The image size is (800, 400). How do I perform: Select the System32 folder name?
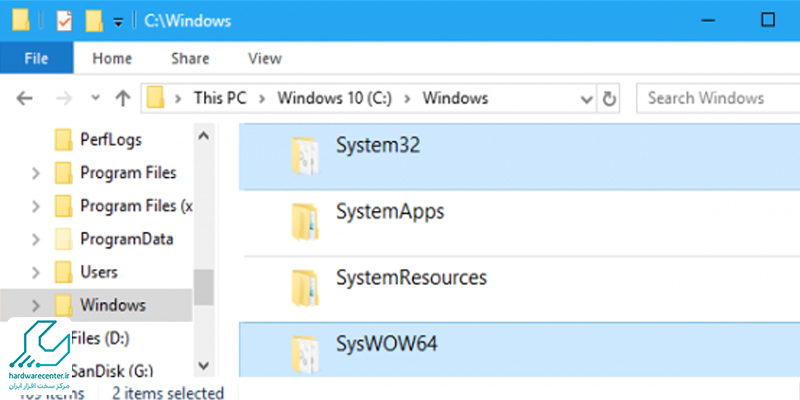pyautogui.click(x=378, y=145)
